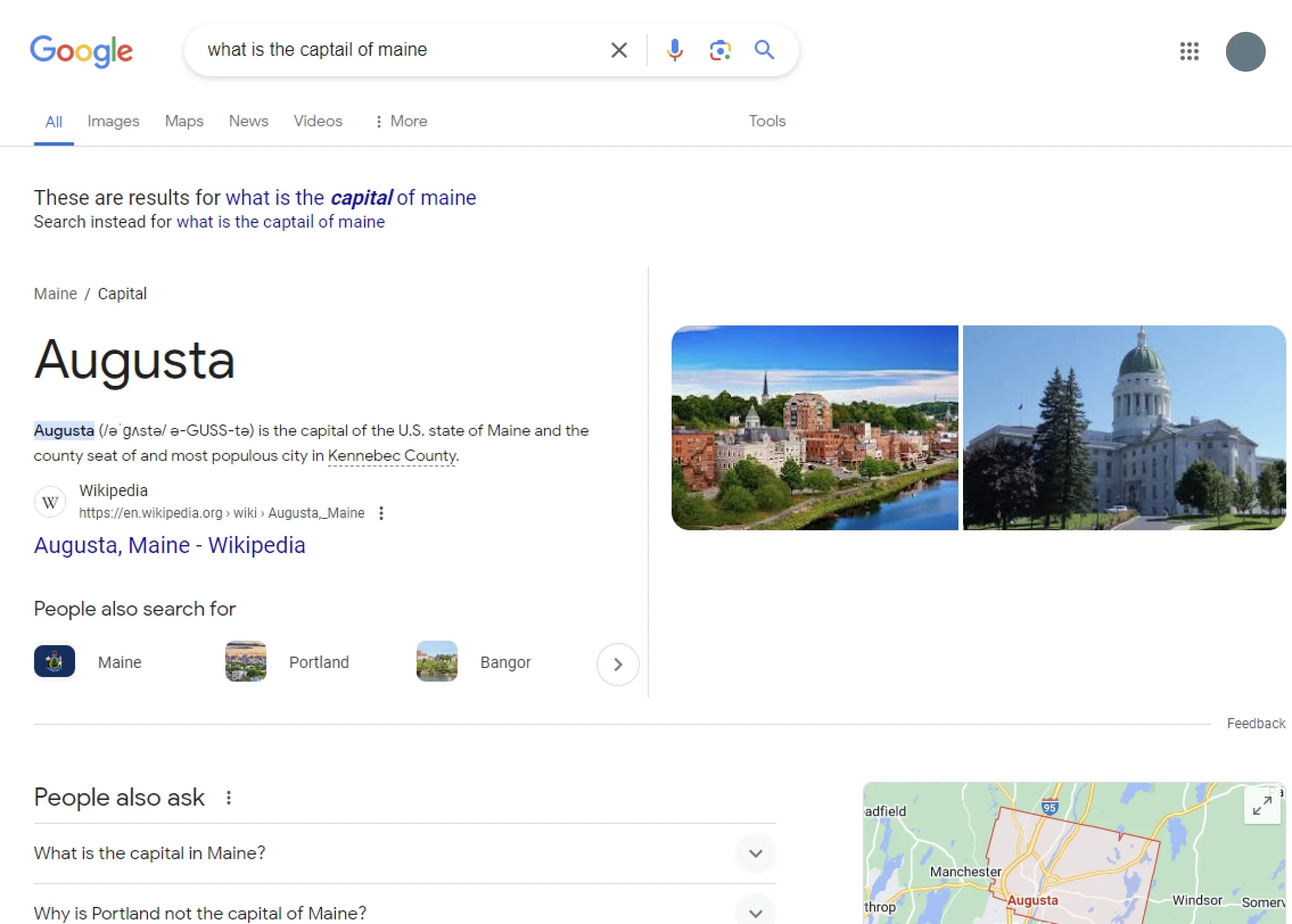Switch to the Videos tab
The image size is (1292, 924).
tap(318, 121)
